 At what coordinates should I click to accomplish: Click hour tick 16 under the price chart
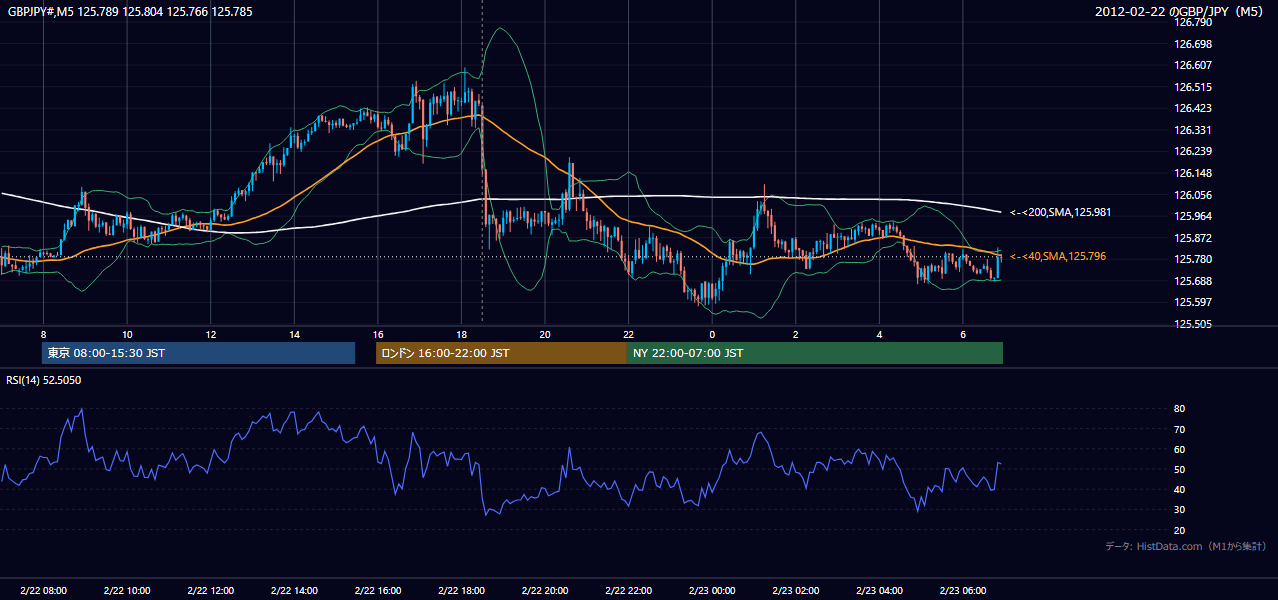377,334
